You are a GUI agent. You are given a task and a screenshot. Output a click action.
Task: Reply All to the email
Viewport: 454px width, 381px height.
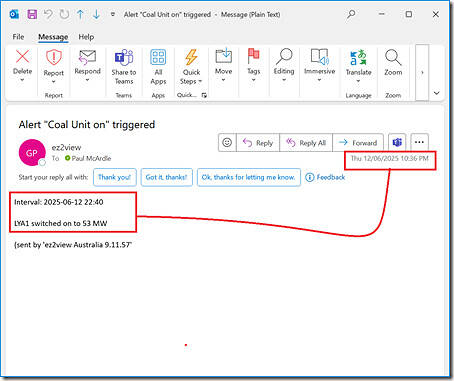tap(306, 143)
